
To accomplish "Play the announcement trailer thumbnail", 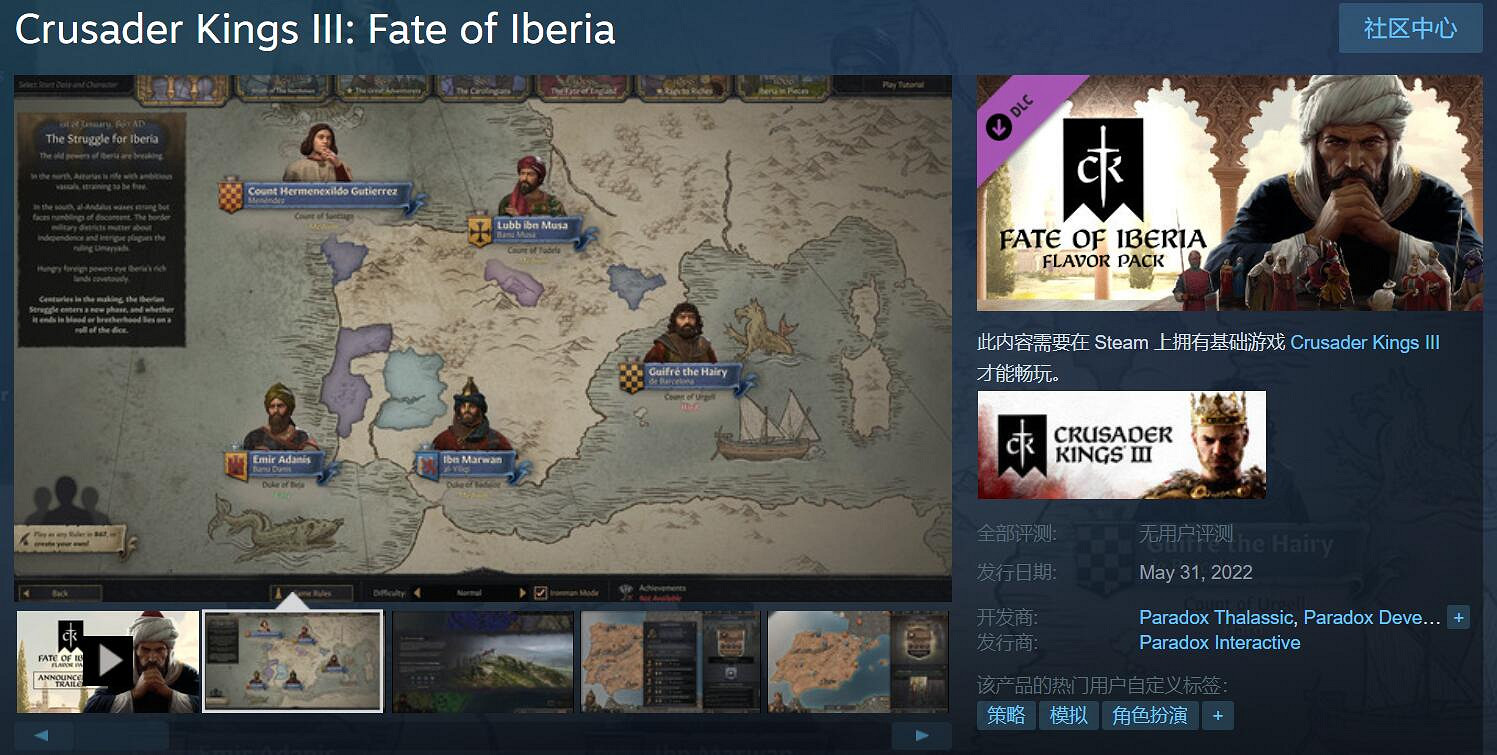I will (x=108, y=661).
